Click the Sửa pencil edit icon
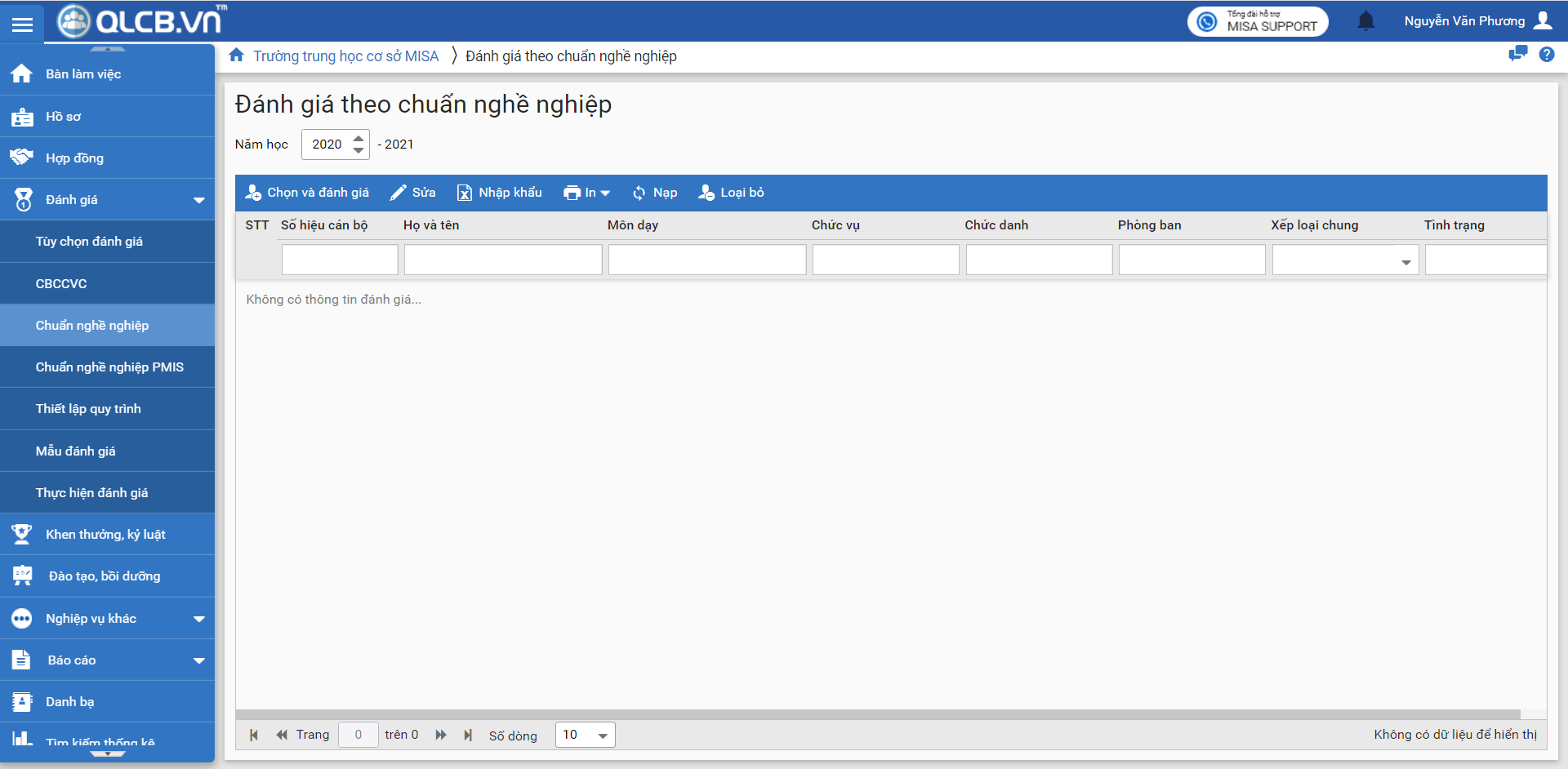The width and height of the screenshot is (1568, 769). click(x=398, y=193)
